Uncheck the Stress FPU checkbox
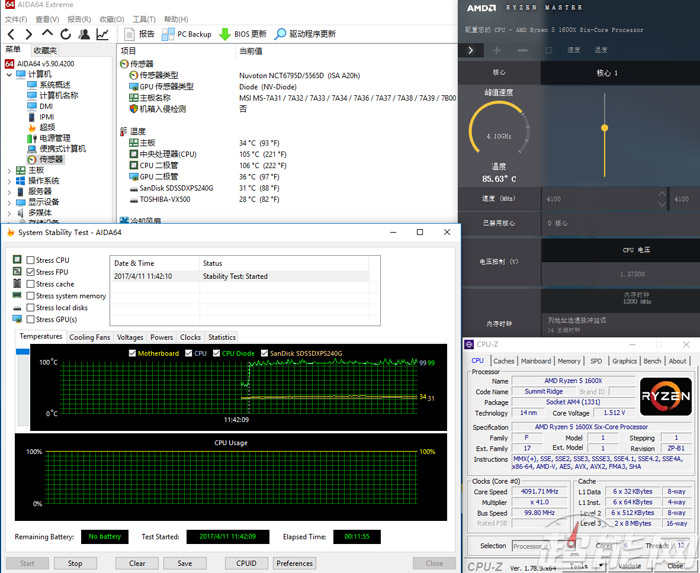Screen dimensions: 700x573 tap(30, 272)
